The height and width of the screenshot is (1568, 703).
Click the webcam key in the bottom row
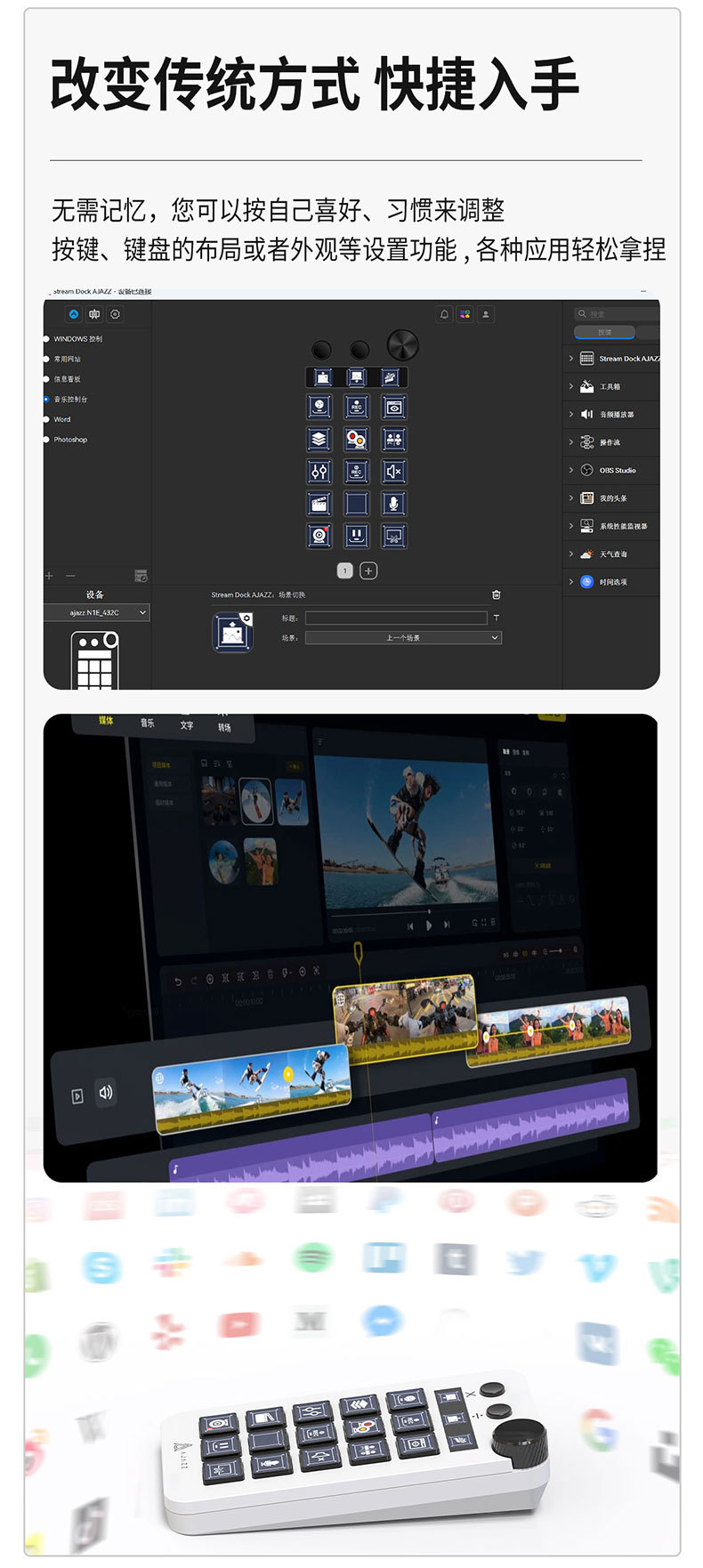(319, 535)
